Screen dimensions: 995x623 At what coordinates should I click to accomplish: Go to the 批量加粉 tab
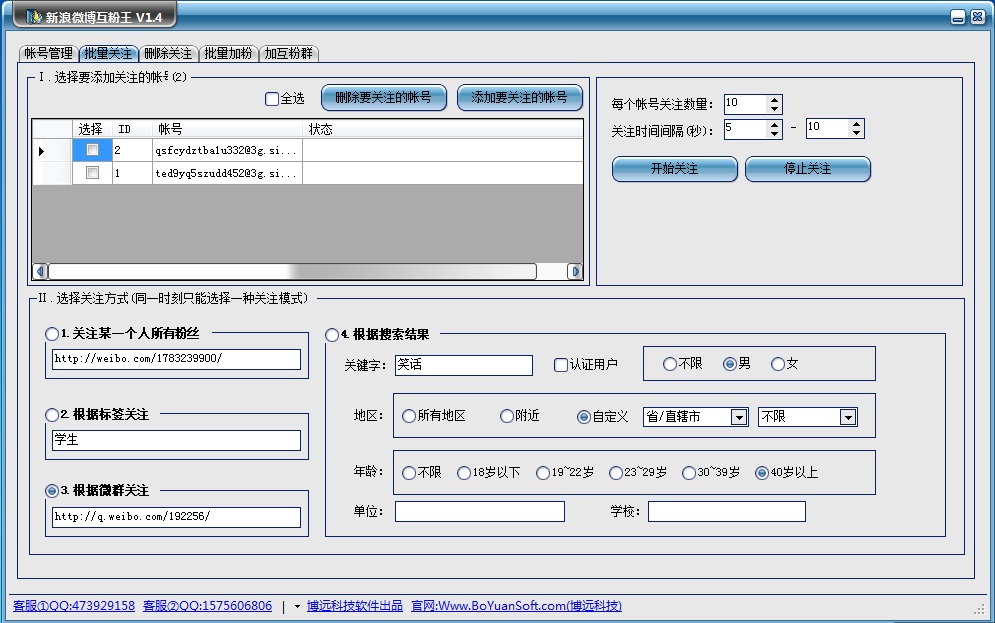[228, 53]
